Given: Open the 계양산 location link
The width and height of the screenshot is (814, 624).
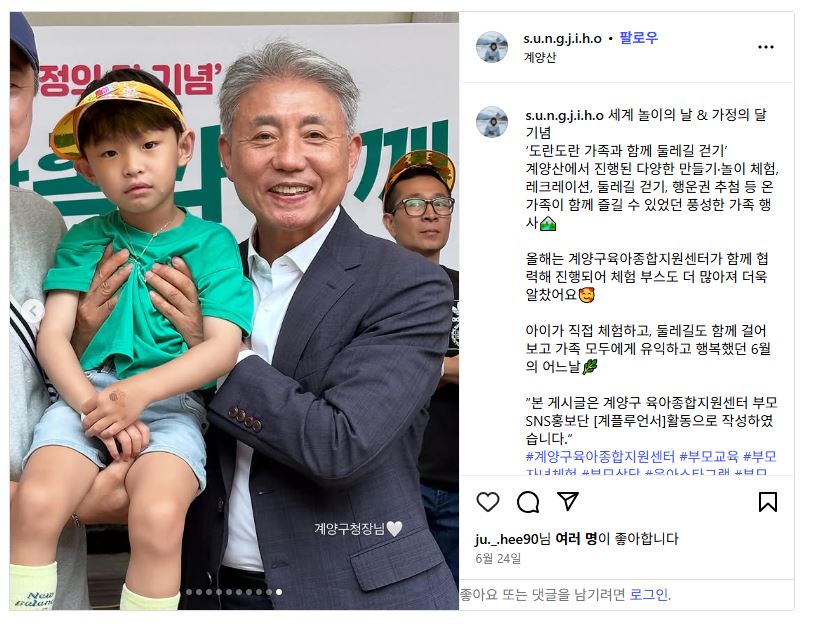Looking at the screenshot, I should tap(540, 57).
